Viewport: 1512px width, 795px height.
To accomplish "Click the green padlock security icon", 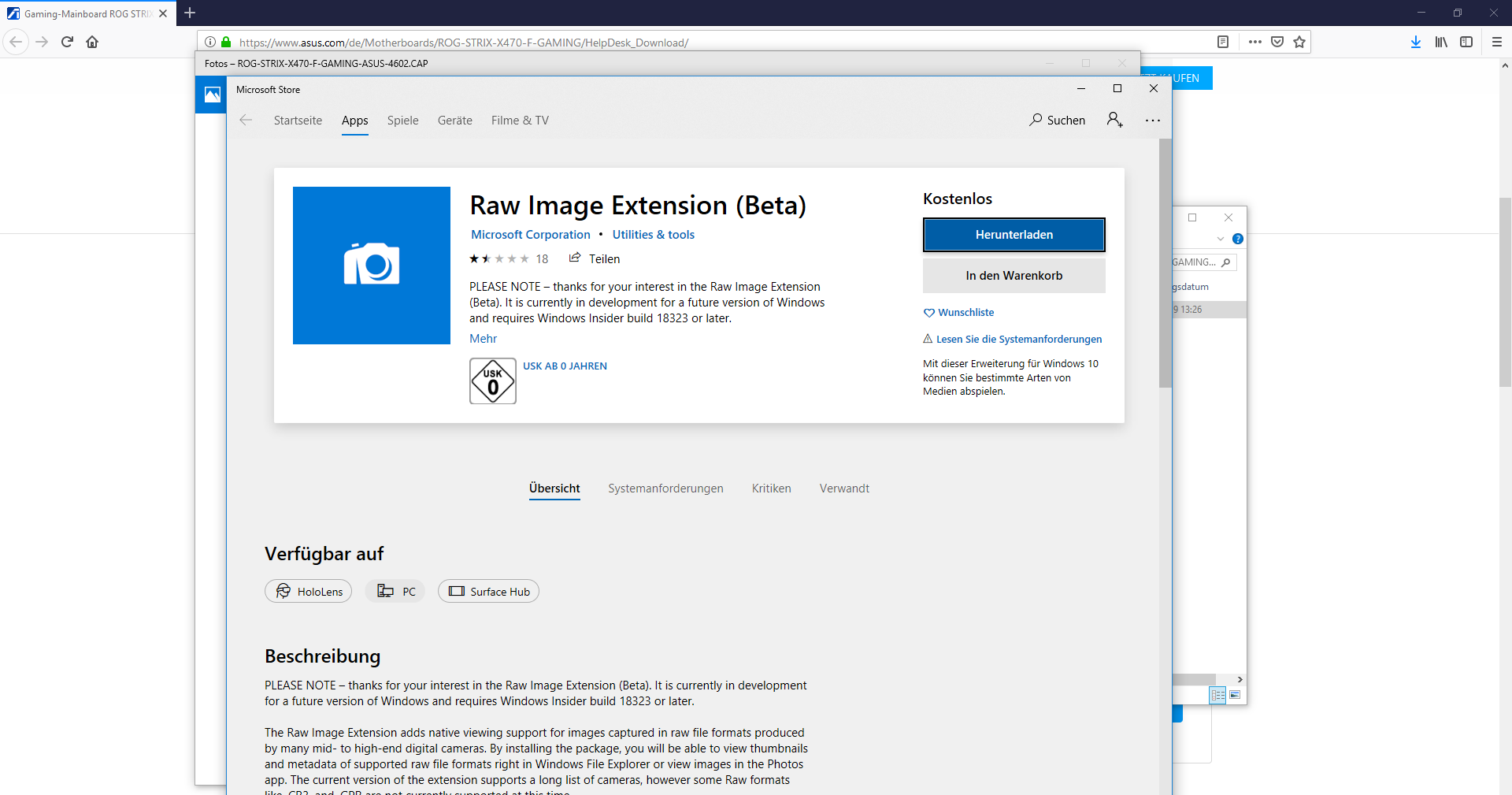I will pyautogui.click(x=226, y=42).
